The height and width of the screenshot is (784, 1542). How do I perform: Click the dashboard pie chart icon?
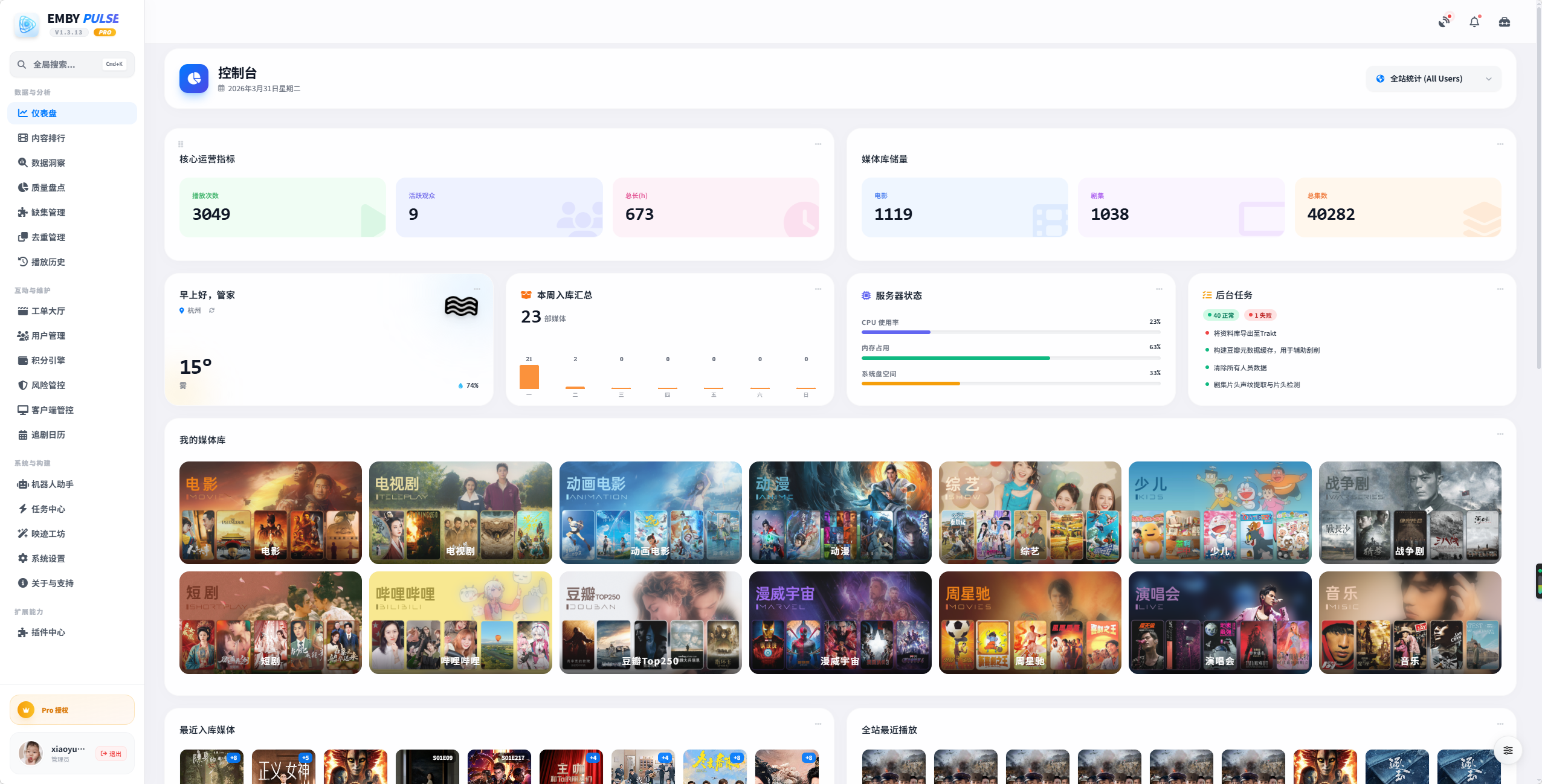tap(194, 79)
